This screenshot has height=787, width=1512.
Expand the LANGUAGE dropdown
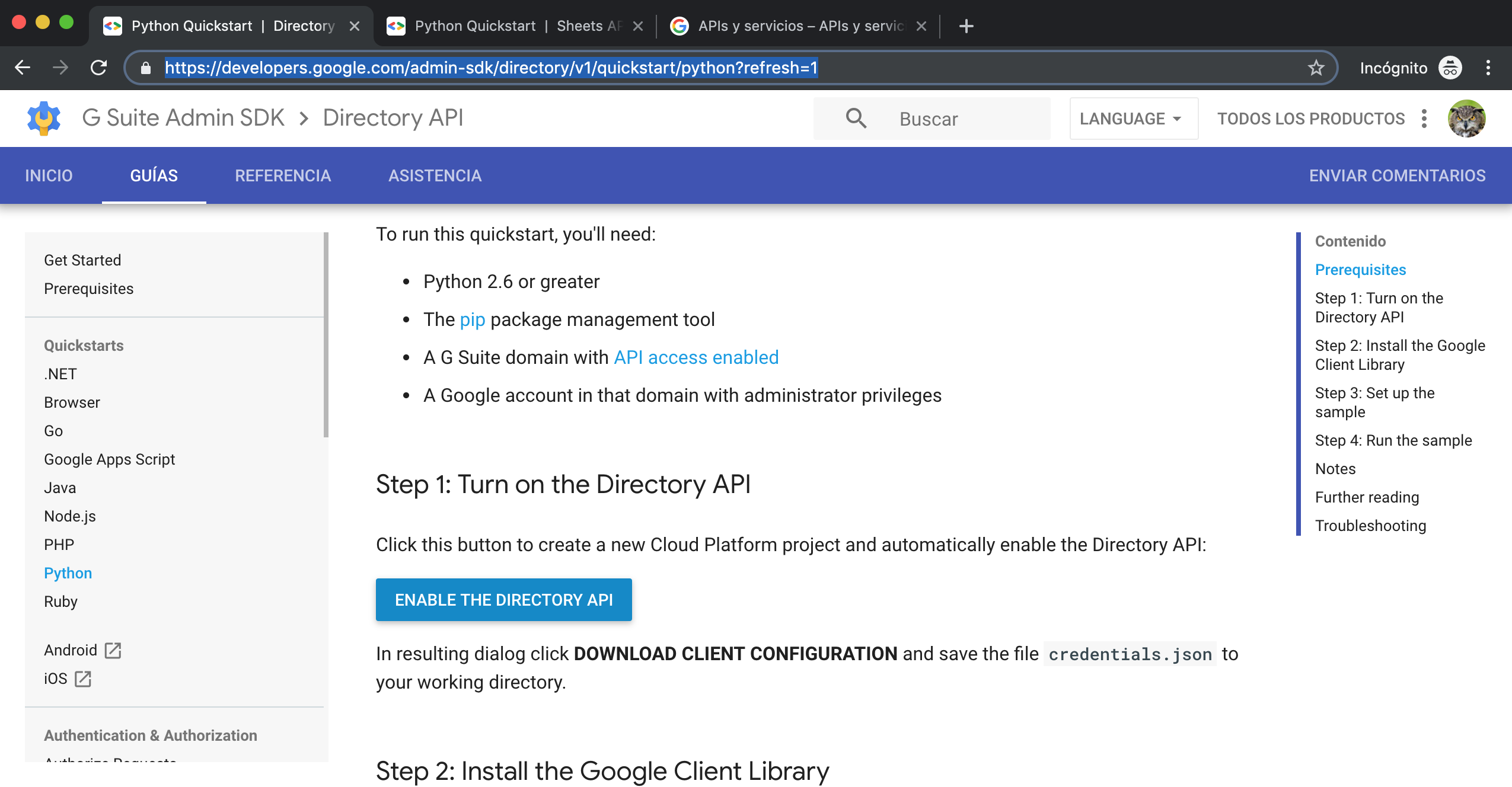tap(1133, 119)
